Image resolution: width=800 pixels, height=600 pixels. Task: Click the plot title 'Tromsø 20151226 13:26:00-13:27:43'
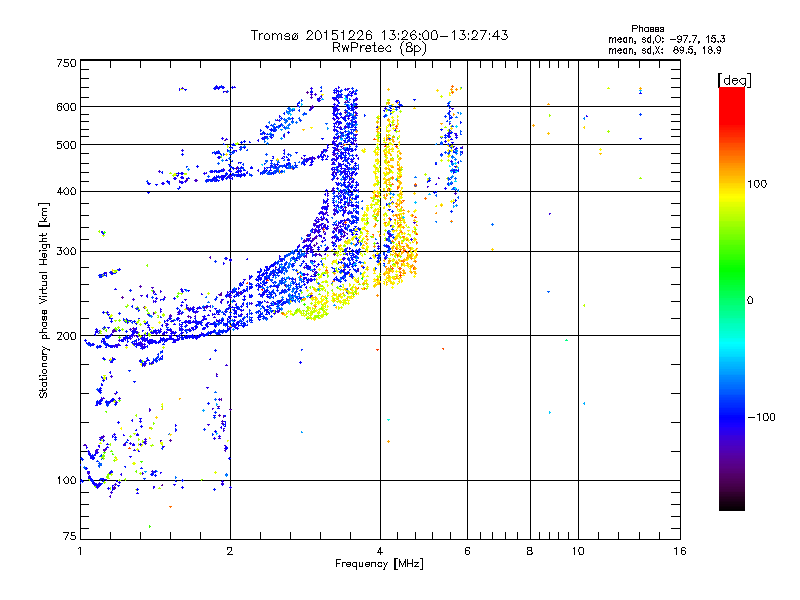[x=380, y=35]
